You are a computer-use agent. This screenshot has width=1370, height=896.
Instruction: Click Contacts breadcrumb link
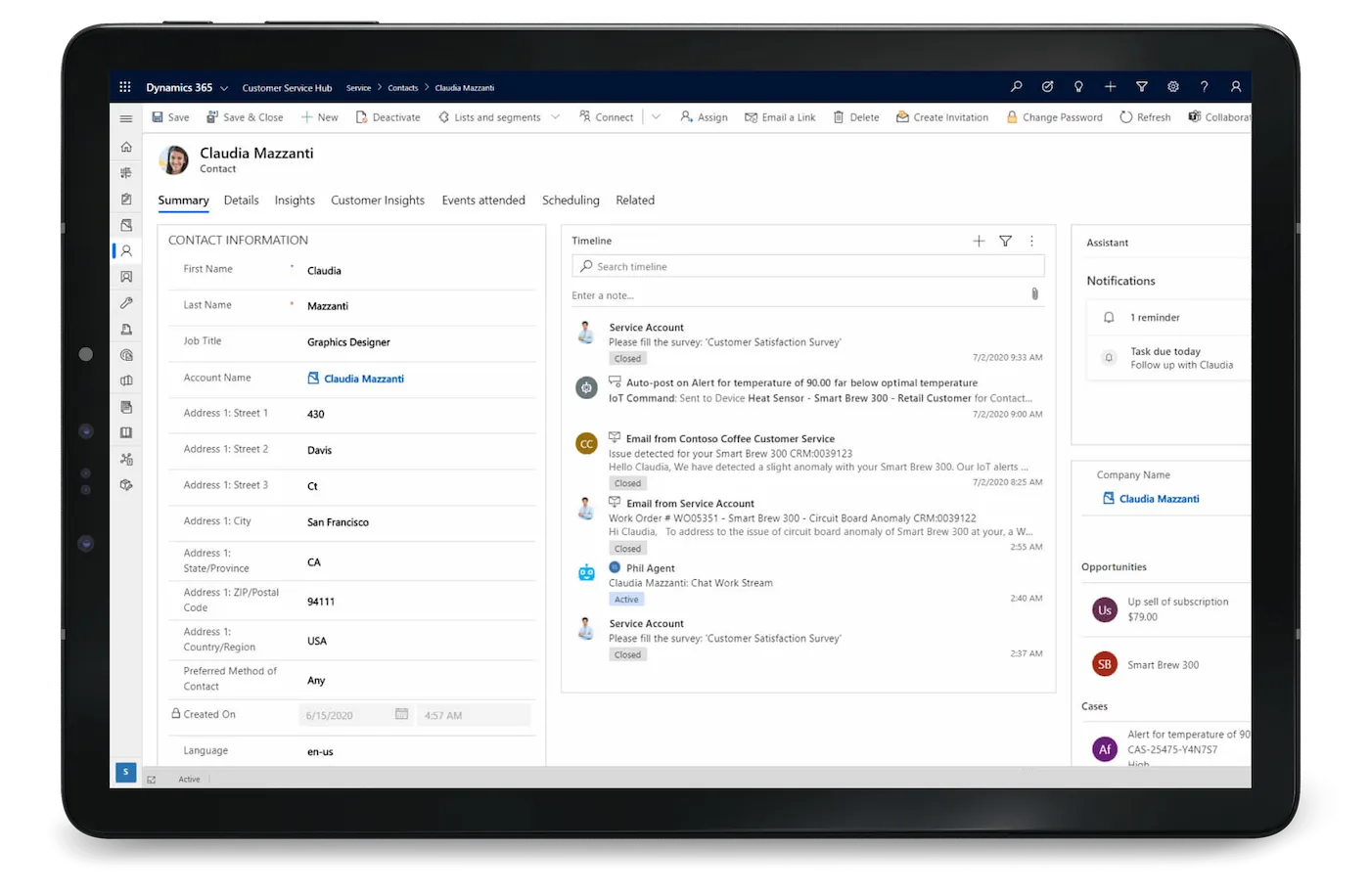coord(402,88)
